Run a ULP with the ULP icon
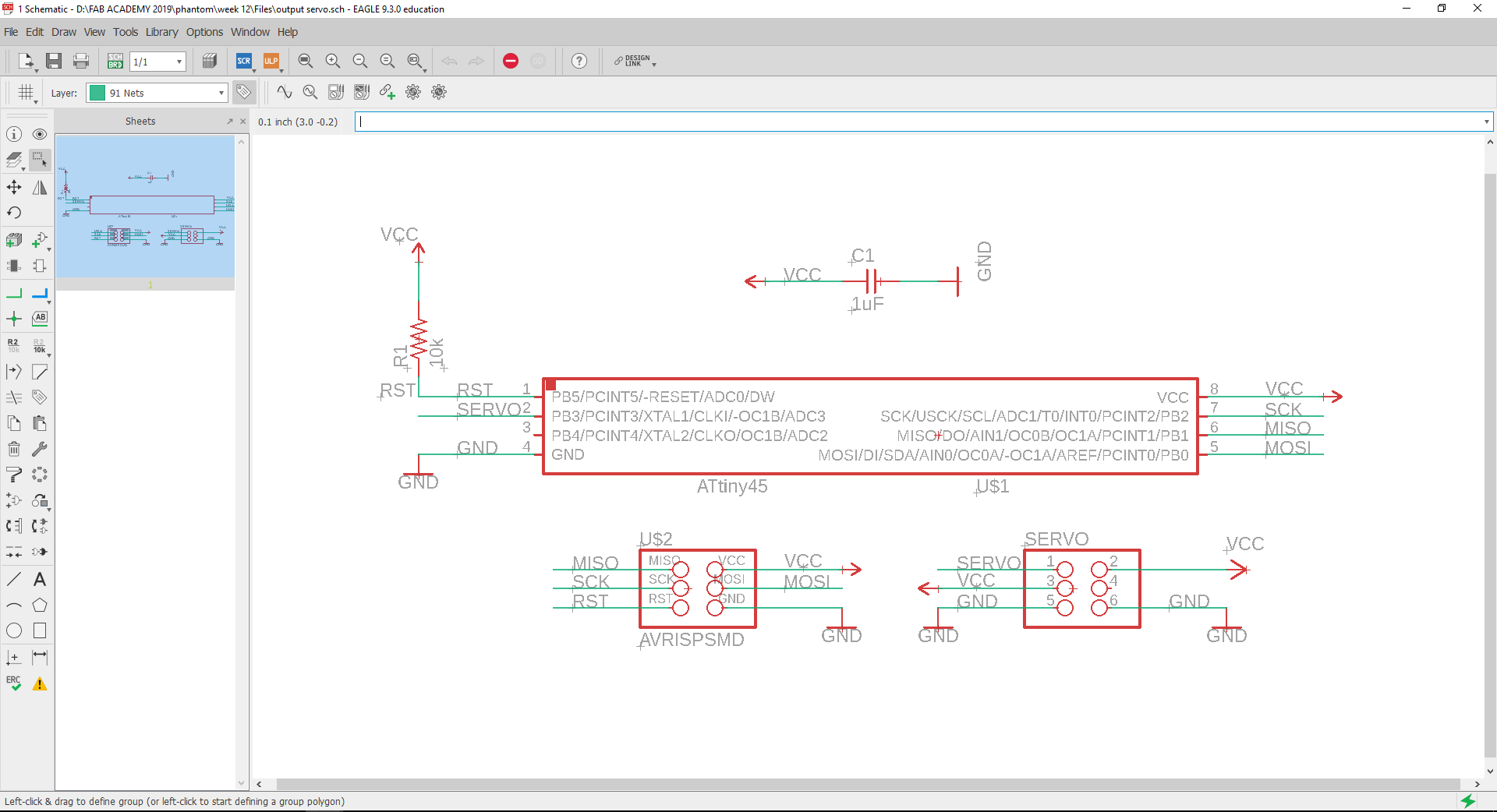Viewport: 1497px width, 812px height. coord(271,61)
